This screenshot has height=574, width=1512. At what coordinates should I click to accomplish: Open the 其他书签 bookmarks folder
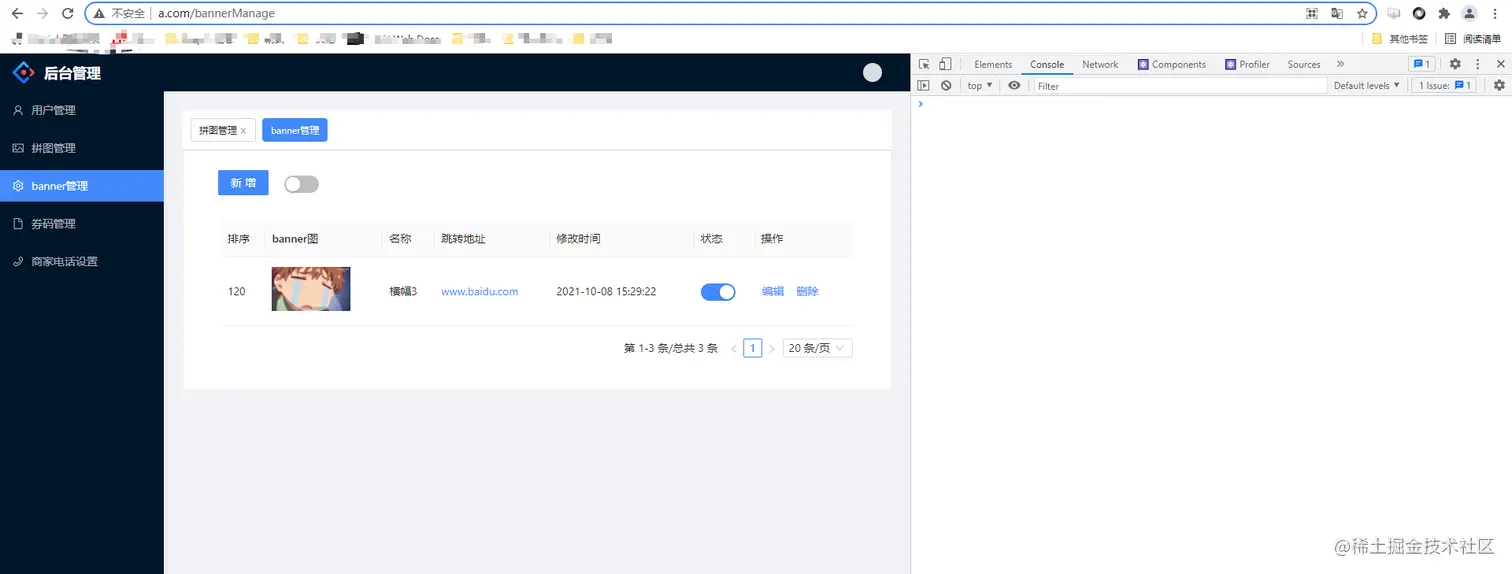pyautogui.click(x=1400, y=39)
